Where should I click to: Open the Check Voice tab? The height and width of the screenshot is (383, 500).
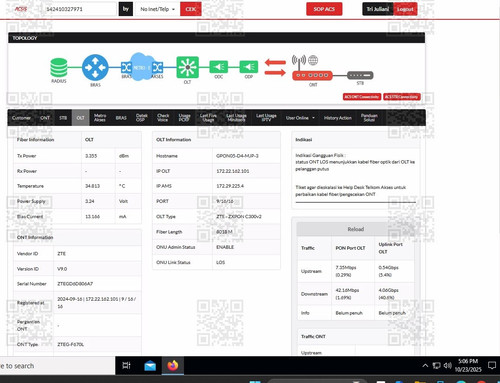[x=163, y=118]
